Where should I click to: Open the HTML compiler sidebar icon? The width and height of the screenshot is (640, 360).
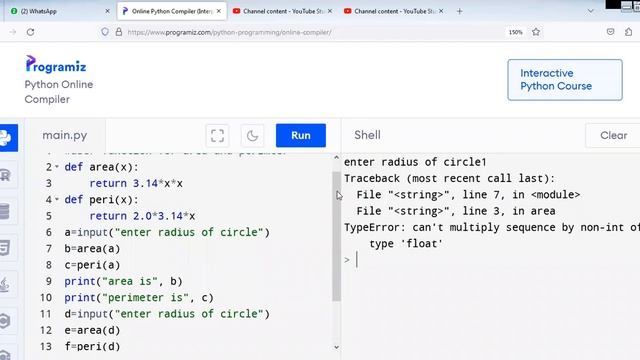[5, 248]
